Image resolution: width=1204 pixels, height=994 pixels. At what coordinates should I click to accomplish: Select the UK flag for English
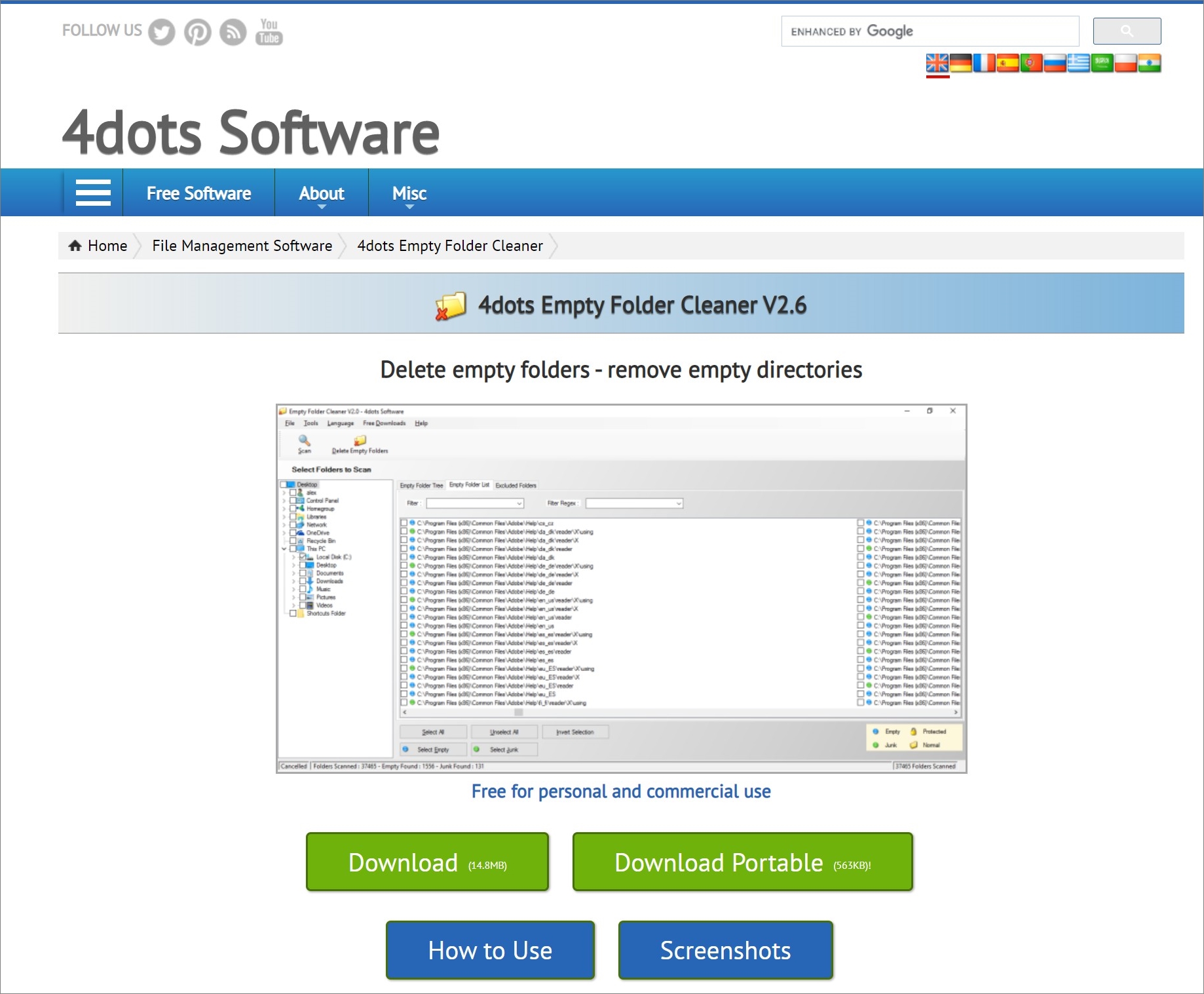coord(937,63)
